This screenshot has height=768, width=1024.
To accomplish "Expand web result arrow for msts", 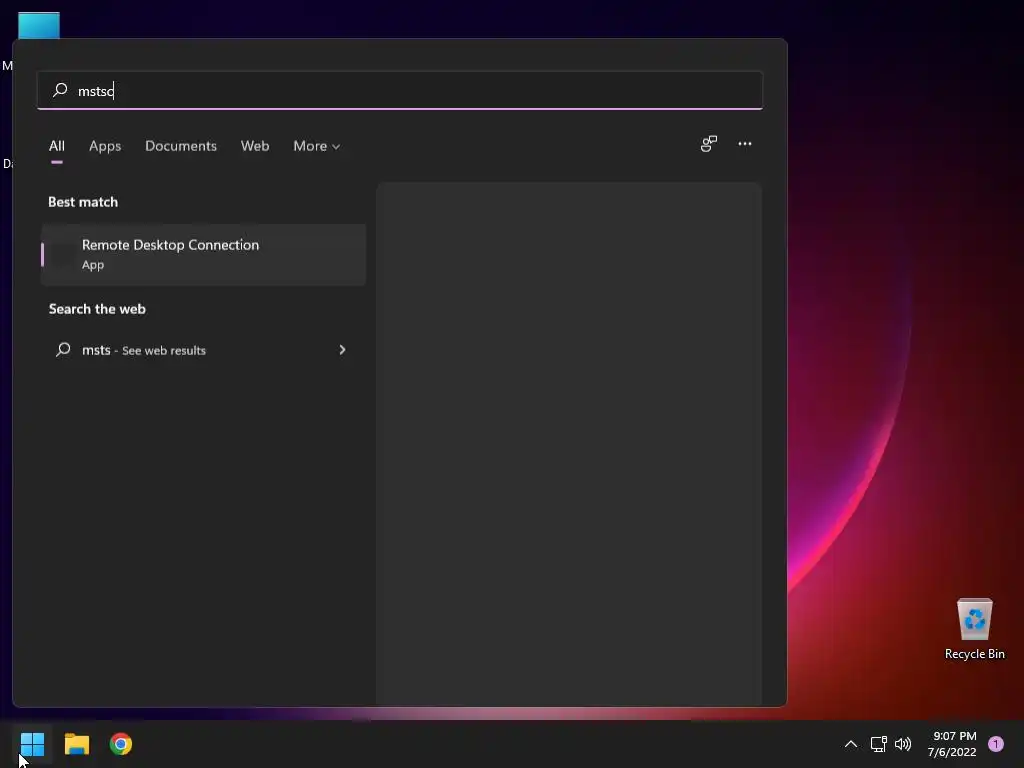I will [342, 350].
